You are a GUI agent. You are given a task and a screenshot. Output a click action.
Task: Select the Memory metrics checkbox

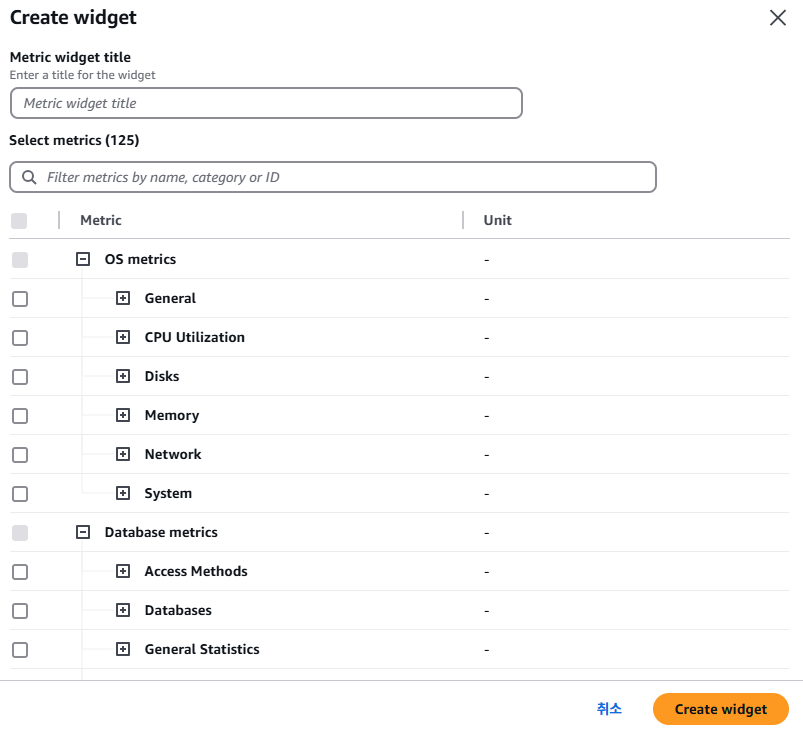[x=20, y=416]
